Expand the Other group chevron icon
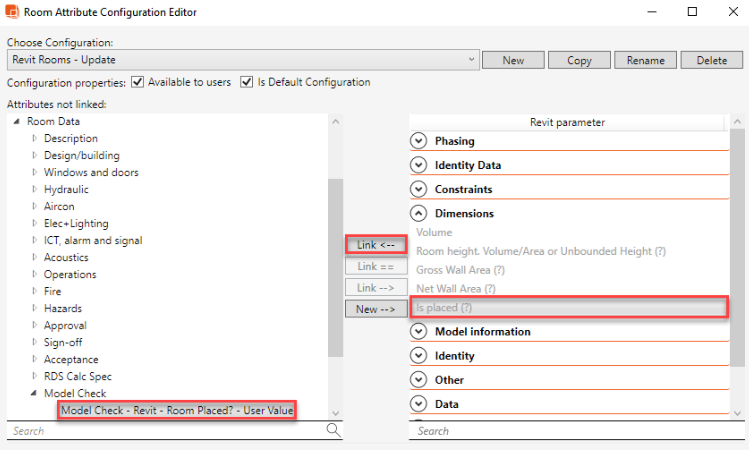The width and height of the screenshot is (749, 450). click(419, 380)
